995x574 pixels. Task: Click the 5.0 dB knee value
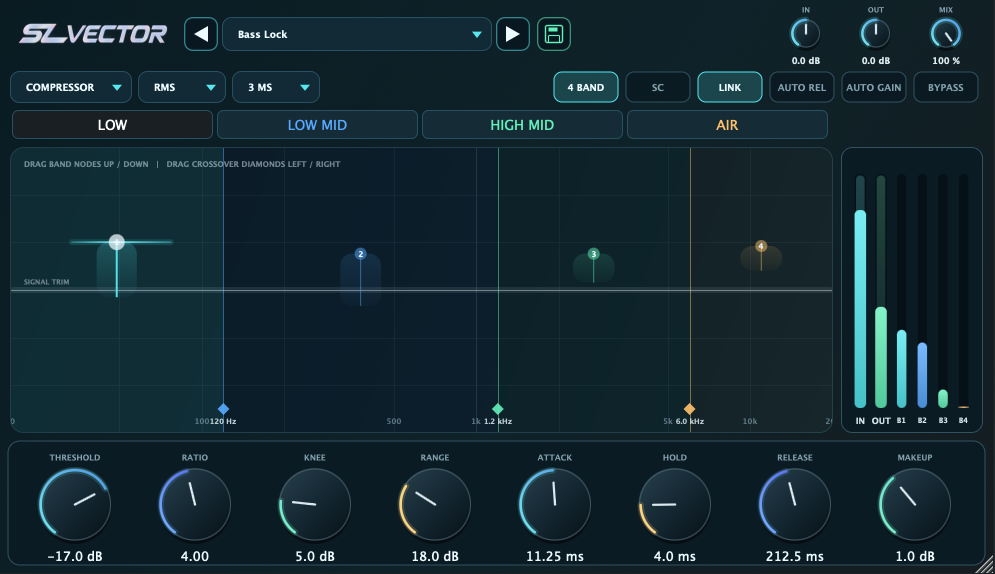pos(315,556)
